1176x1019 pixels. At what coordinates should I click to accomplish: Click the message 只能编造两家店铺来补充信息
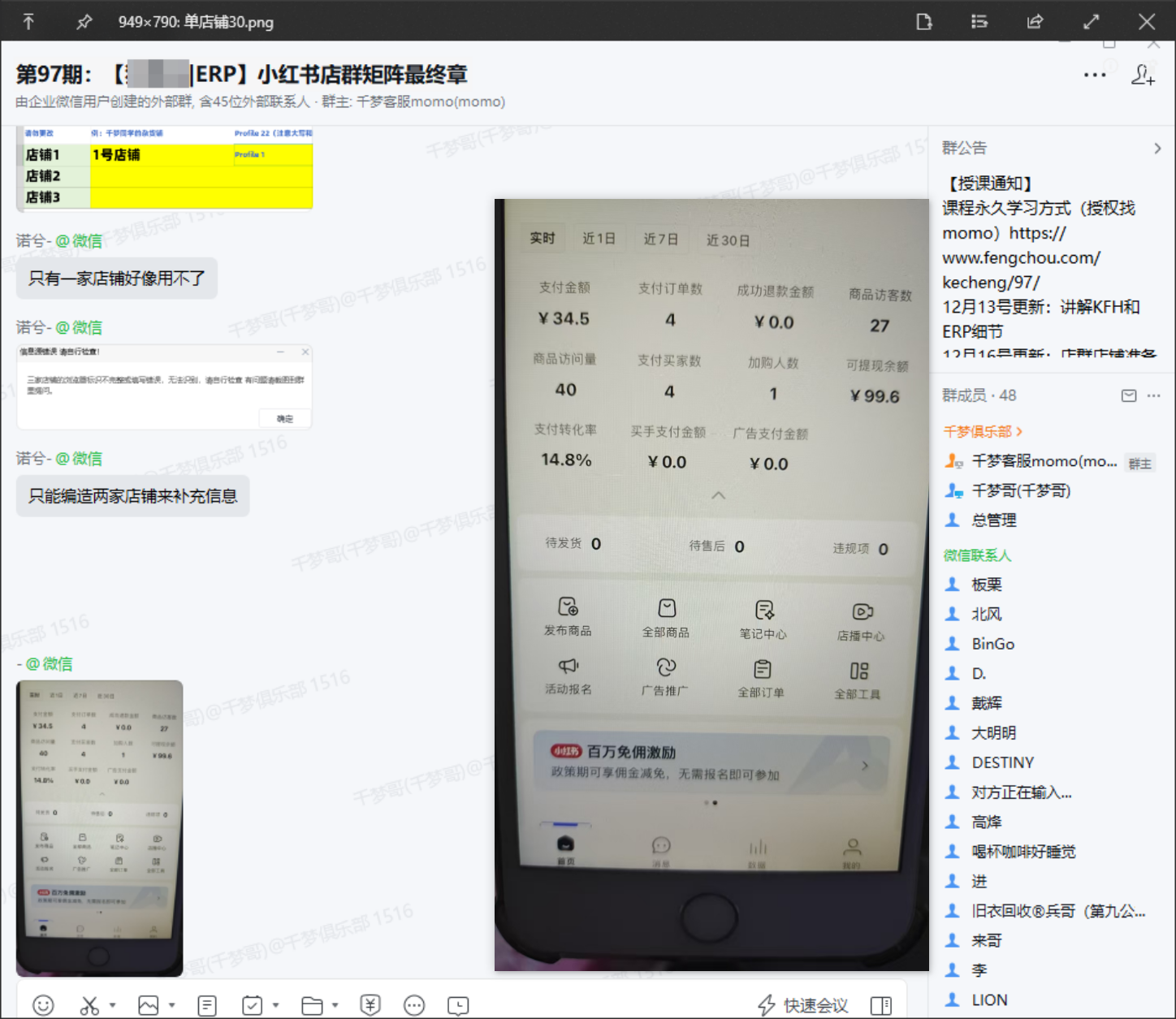coord(133,496)
